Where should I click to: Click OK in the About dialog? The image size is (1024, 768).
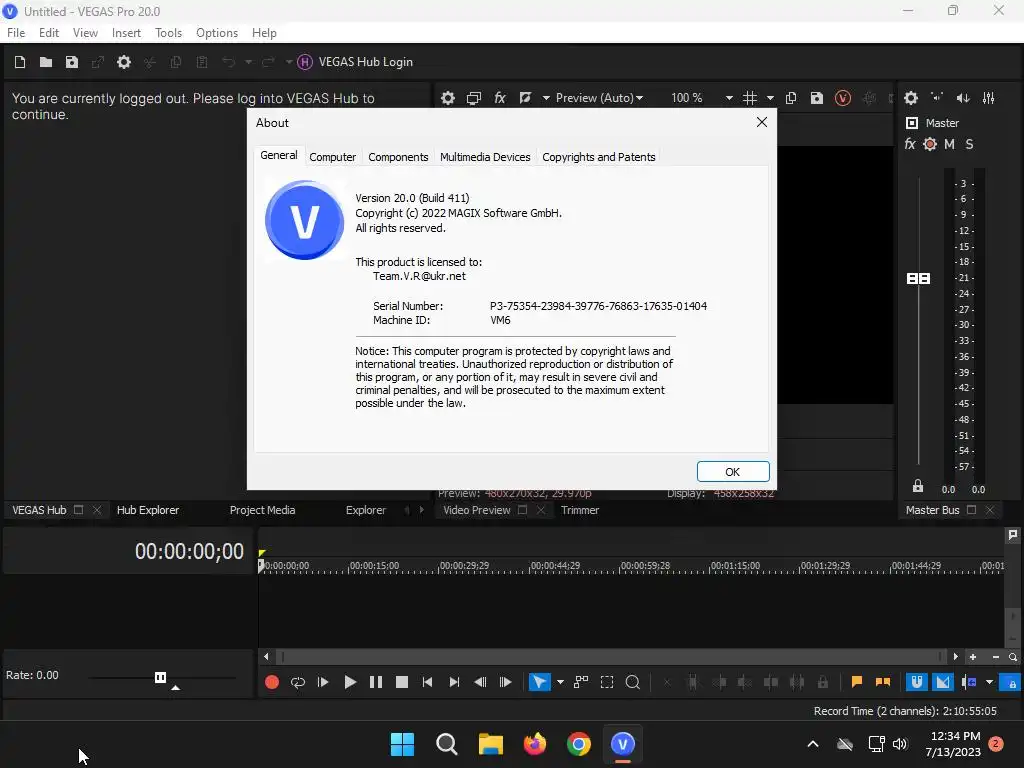[x=733, y=472]
